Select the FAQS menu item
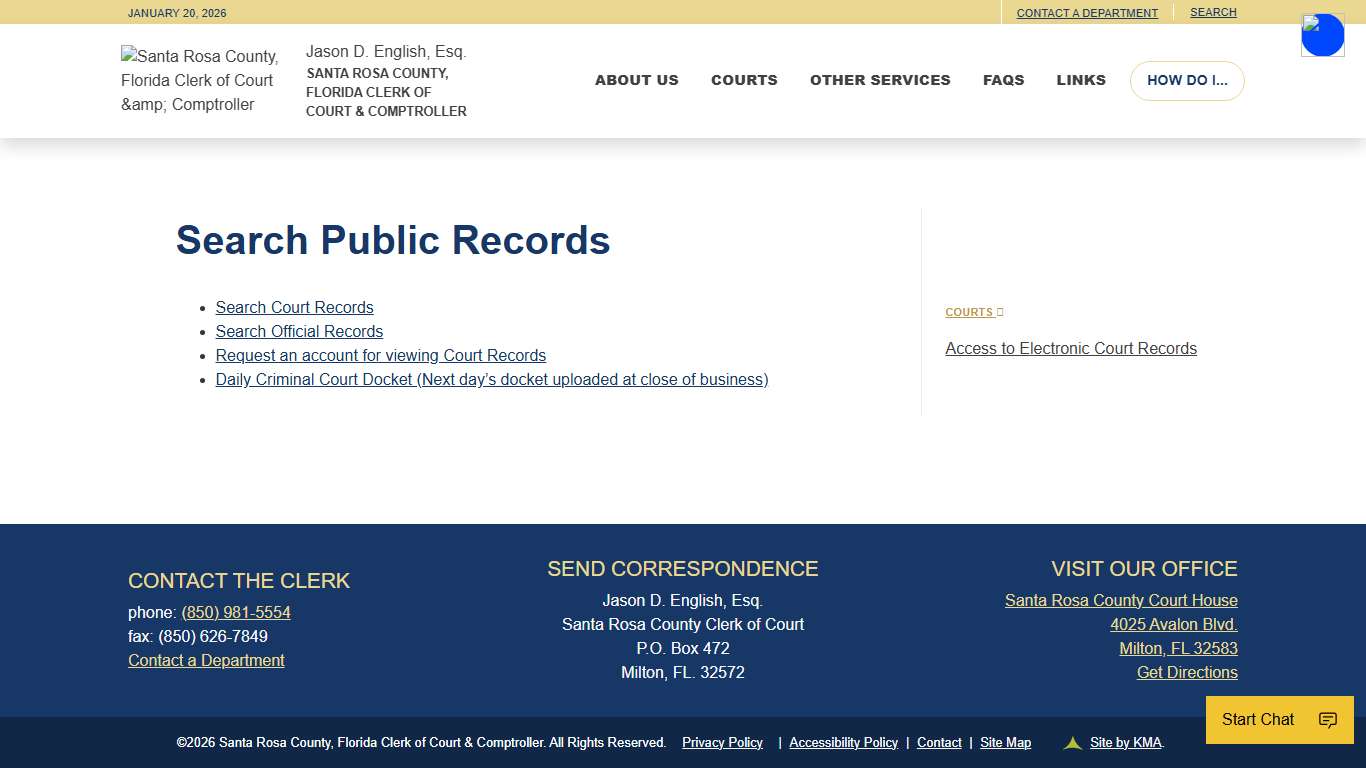1366x768 pixels. point(1003,80)
